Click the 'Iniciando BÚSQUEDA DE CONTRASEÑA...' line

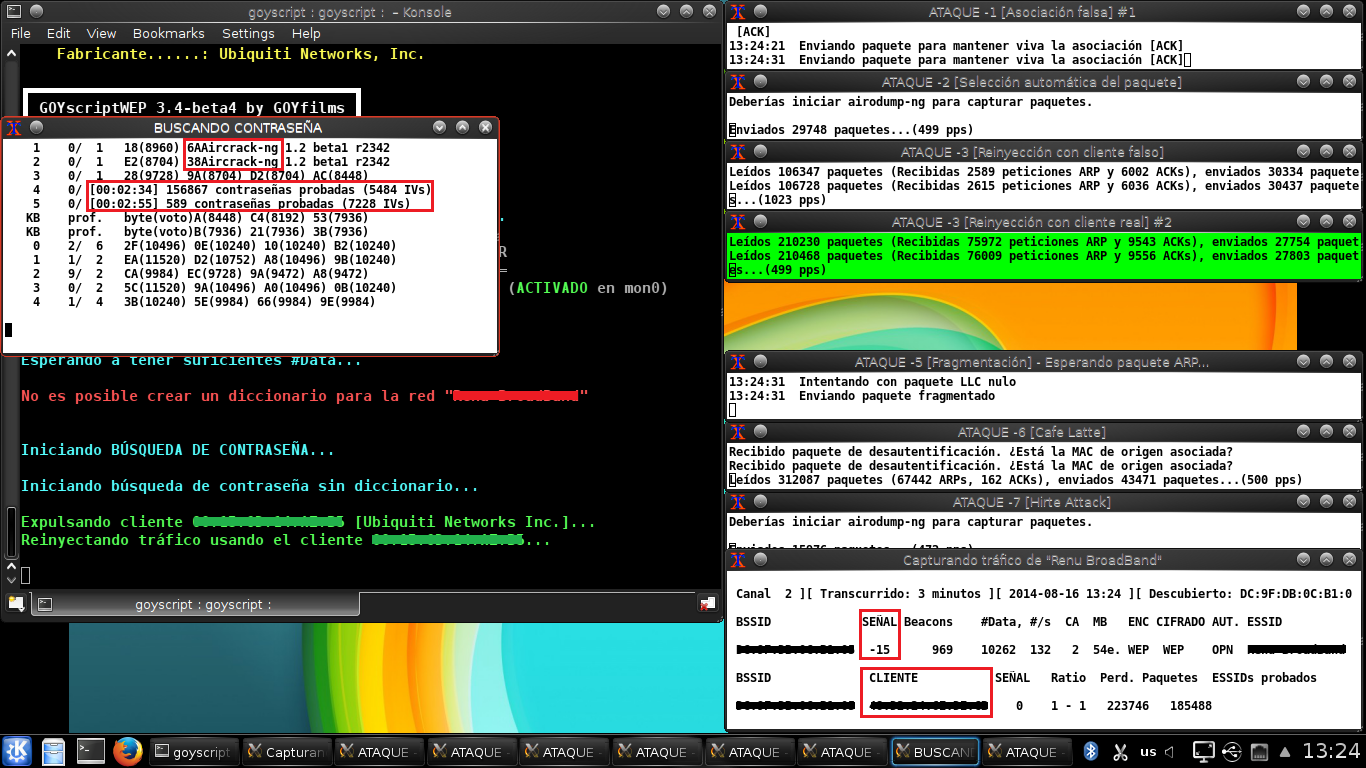pos(178,450)
